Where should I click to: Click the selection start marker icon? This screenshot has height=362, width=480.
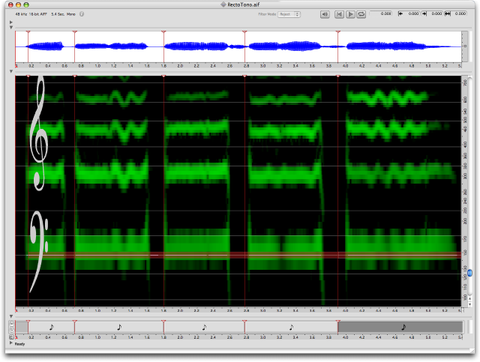pyautogui.click(x=400, y=14)
